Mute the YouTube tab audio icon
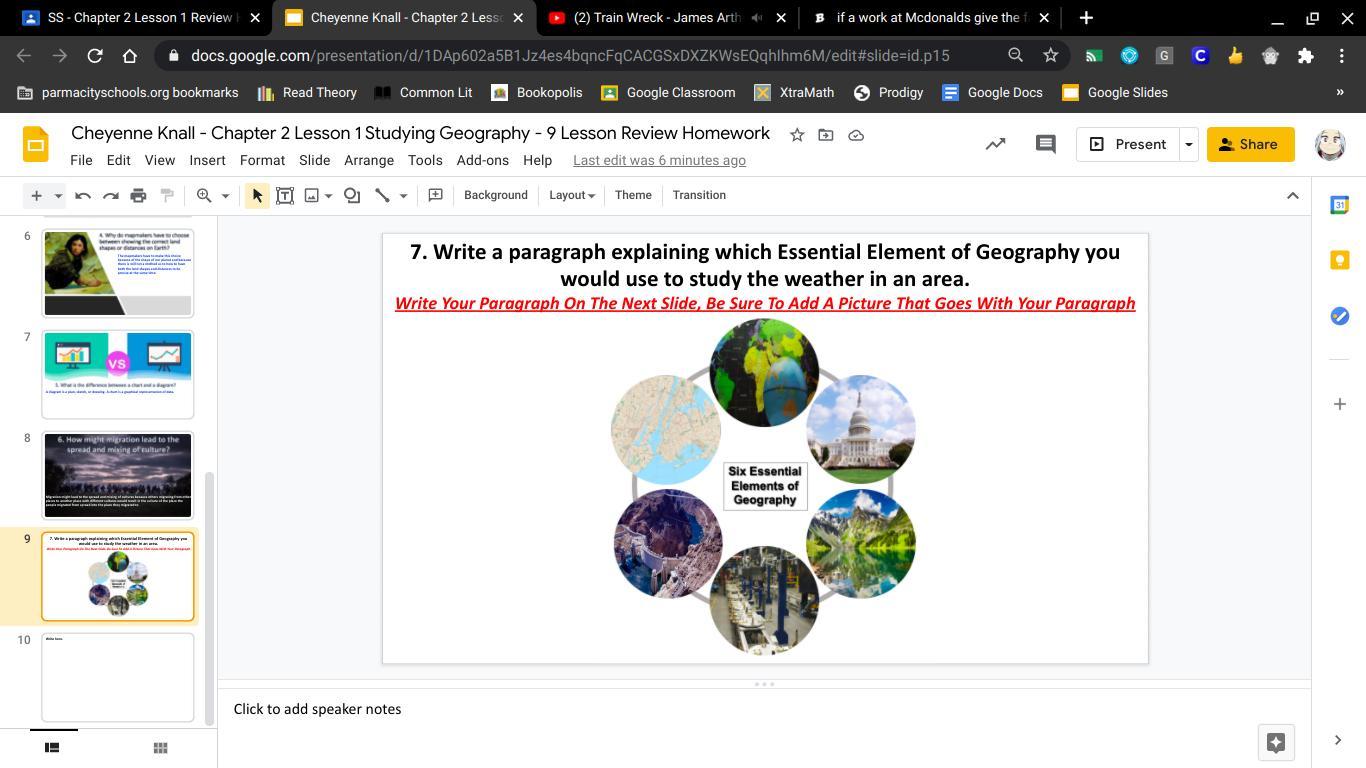1366x768 pixels. 759,18
